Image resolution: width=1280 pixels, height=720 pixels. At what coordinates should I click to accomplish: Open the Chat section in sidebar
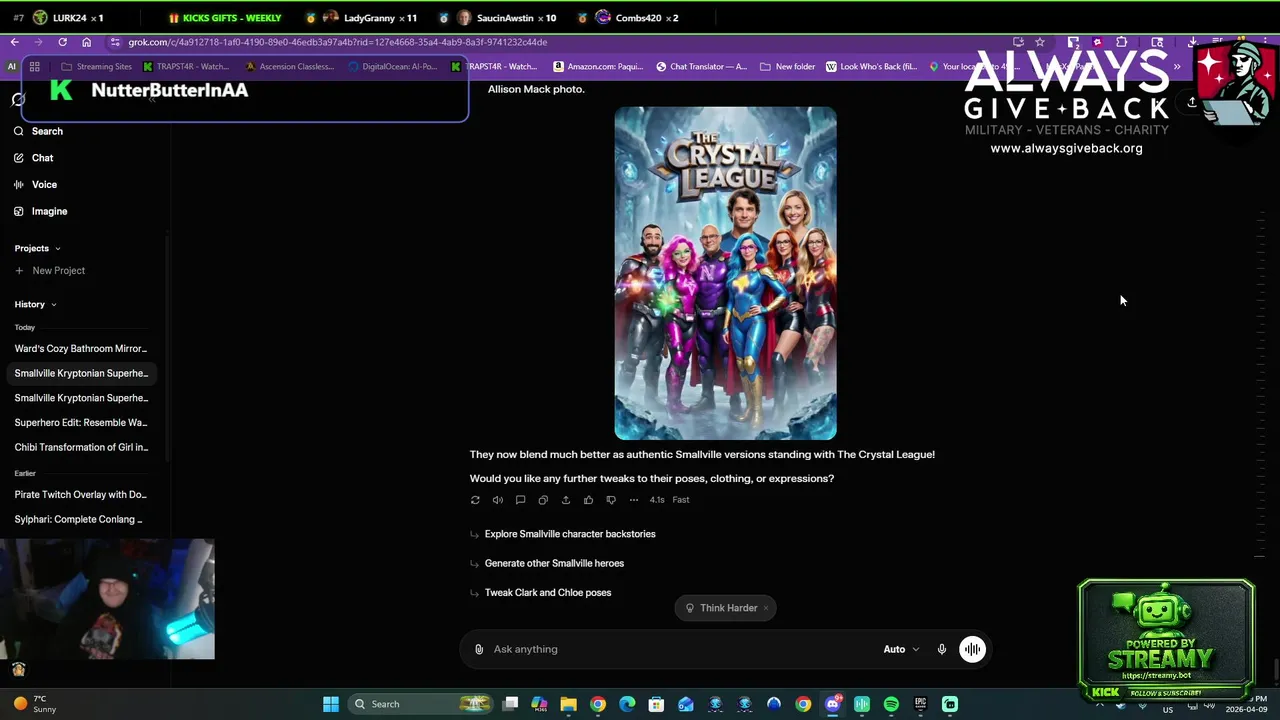point(34,158)
